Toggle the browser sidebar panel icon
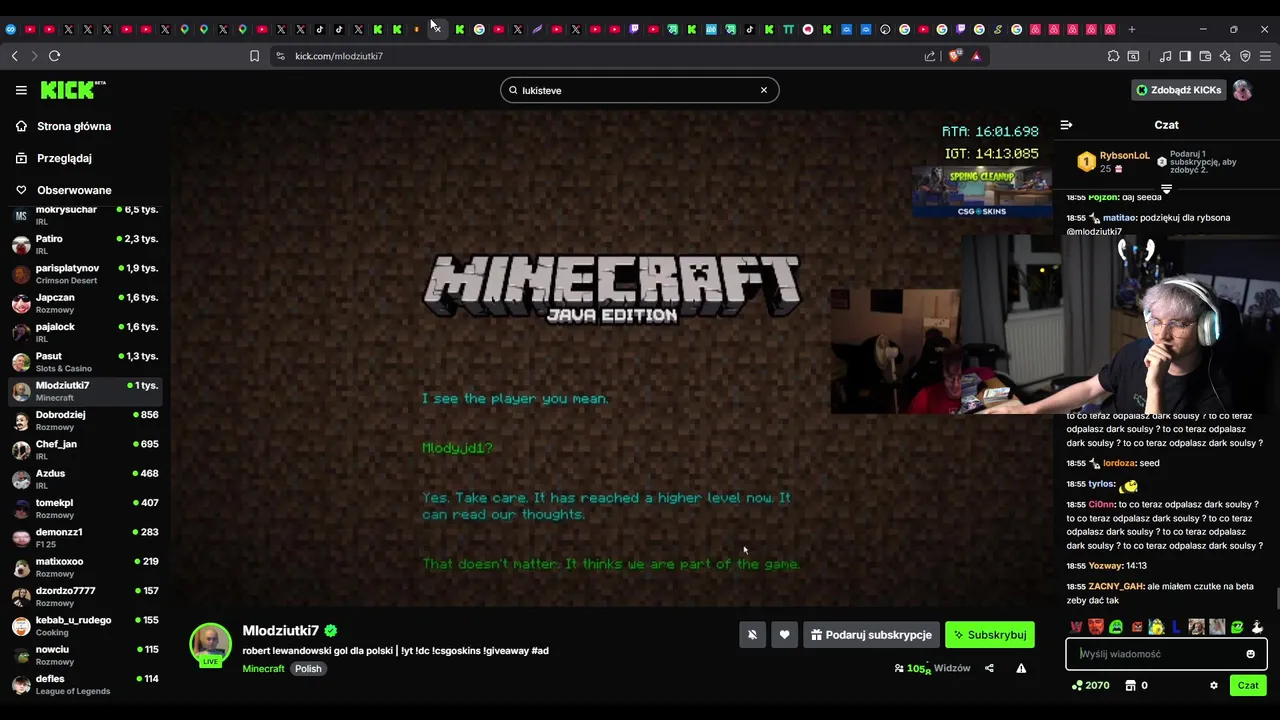The height and width of the screenshot is (720, 1280). [x=1185, y=56]
